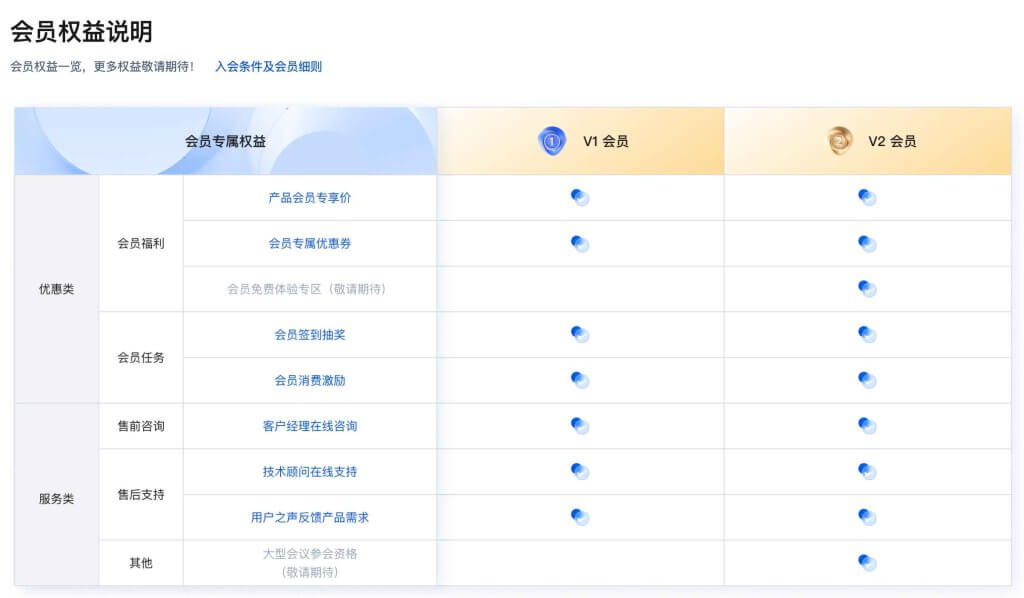Click the V2 member gold badge icon
The width and height of the screenshot is (1024, 598).
[x=839, y=141]
